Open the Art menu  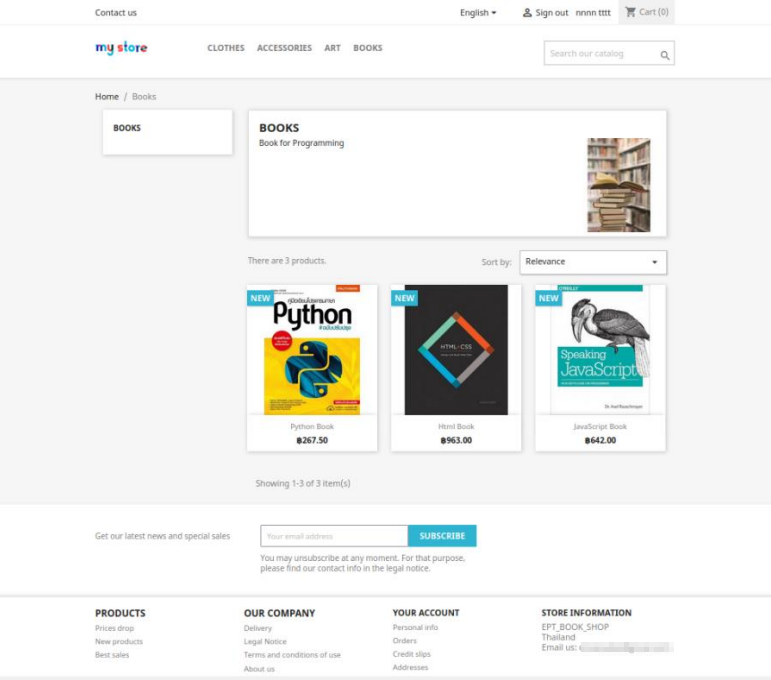click(332, 48)
